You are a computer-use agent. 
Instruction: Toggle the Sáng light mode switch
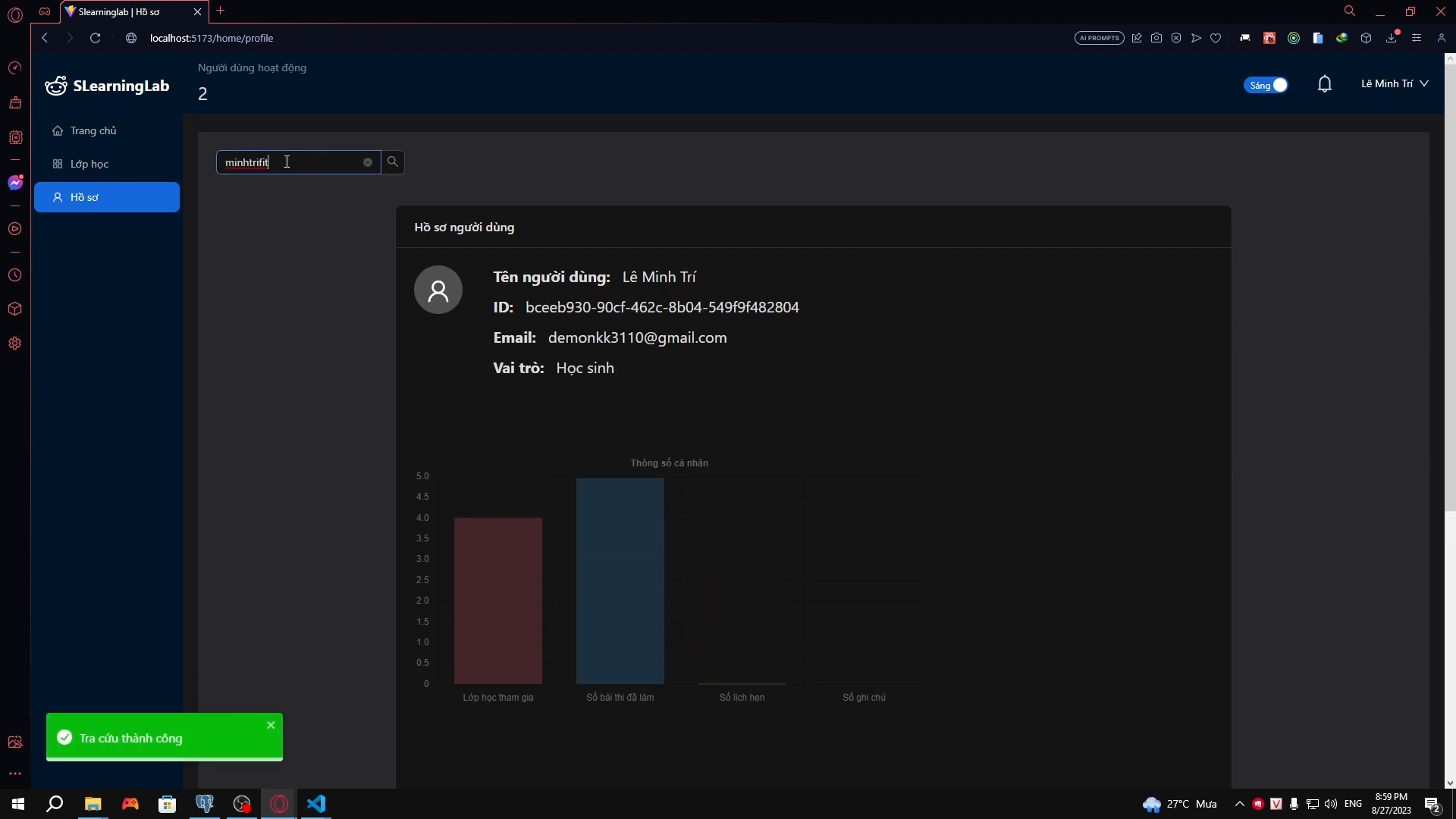(1266, 85)
